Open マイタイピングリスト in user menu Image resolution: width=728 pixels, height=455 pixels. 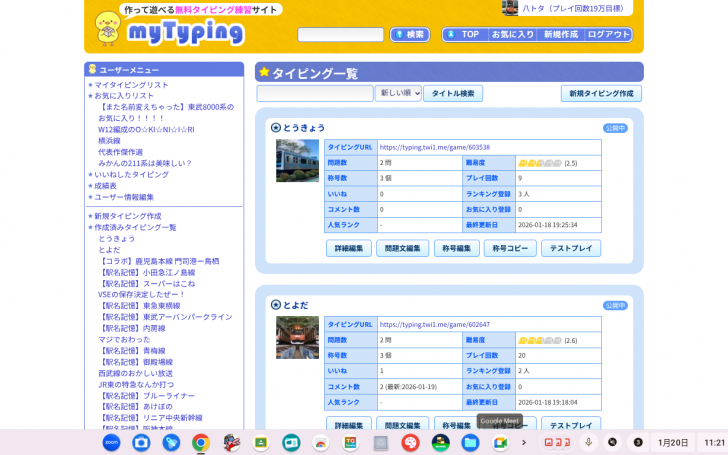pyautogui.click(x=132, y=85)
